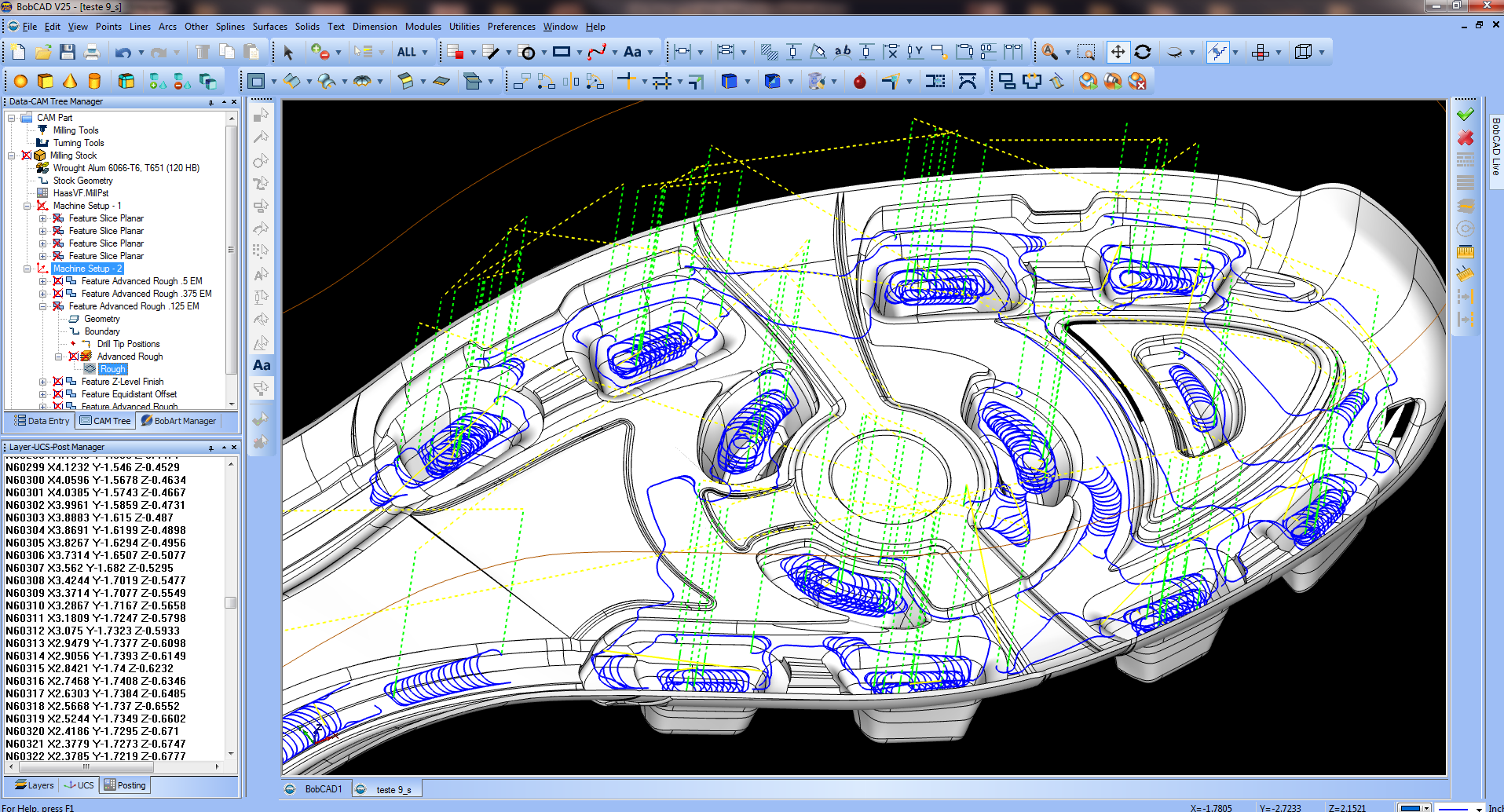Screen dimensions: 1504x812
Task: Pick the spline curve tool in the toolbar
Action: coord(597,53)
